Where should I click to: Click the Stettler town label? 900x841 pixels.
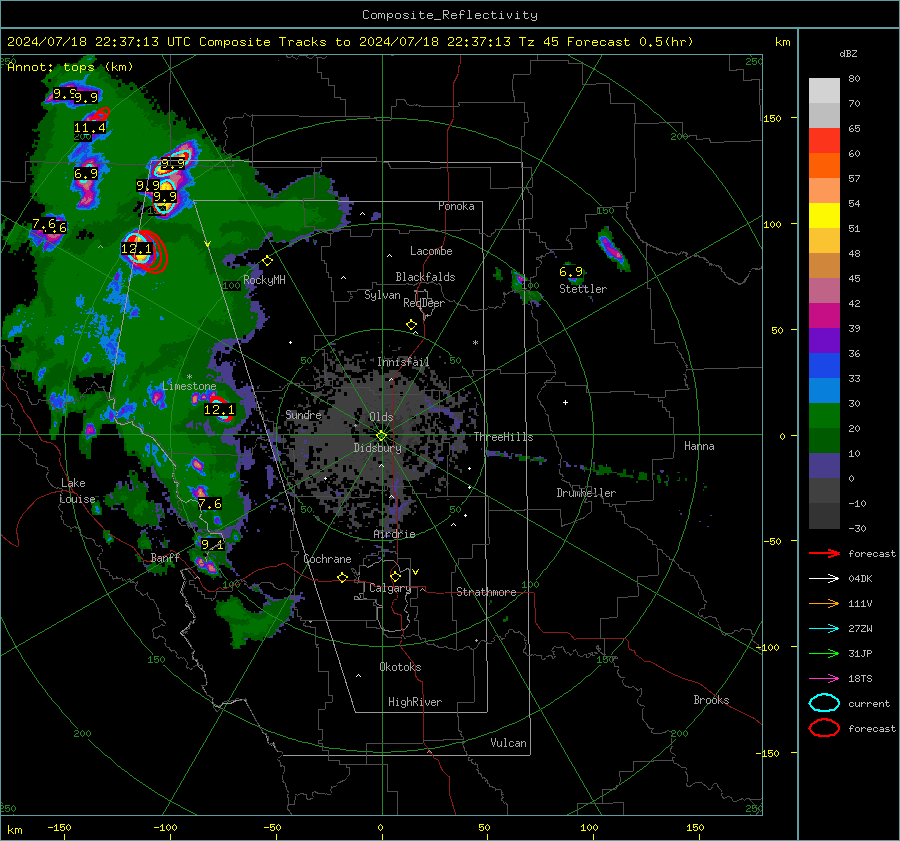(x=583, y=289)
